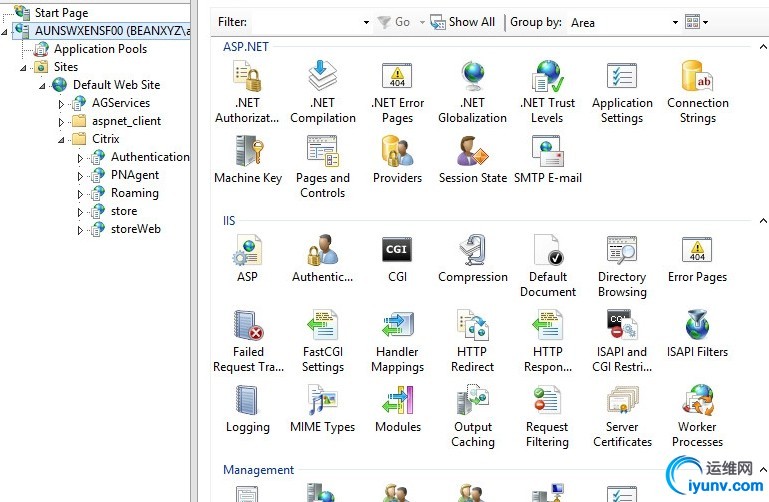Screen dimensions: 769x502
Task: Collapse the Sites tree node
Action: pyautogui.click(x=24, y=68)
